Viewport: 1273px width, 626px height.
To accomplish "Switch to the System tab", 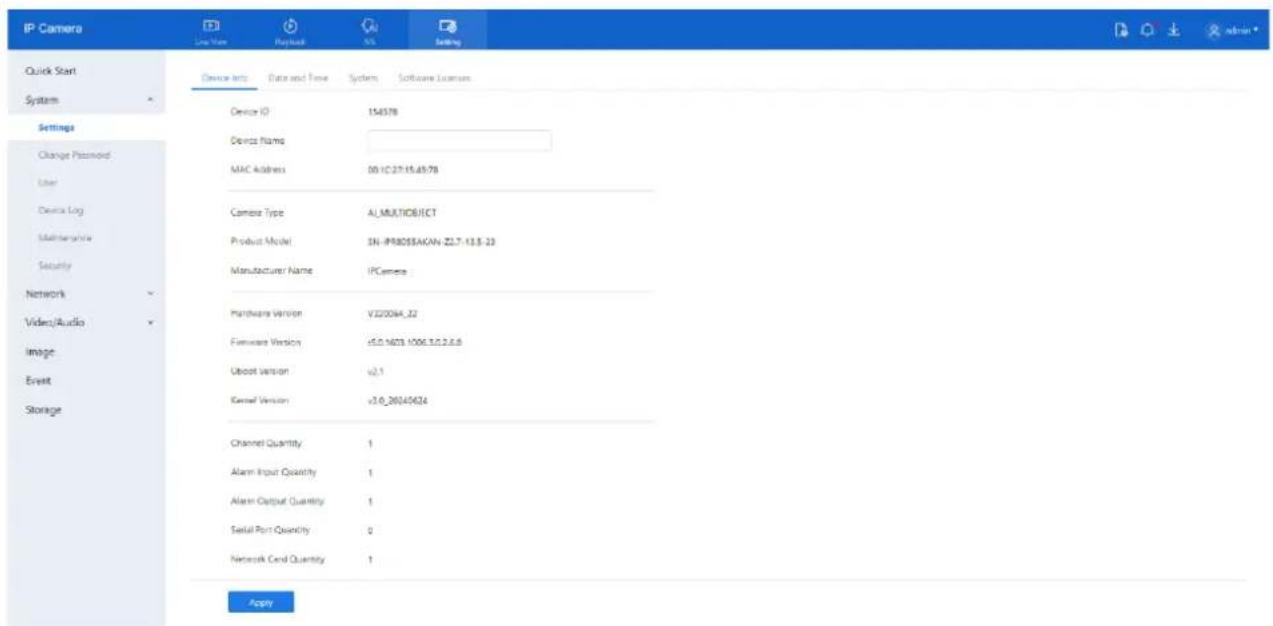I will pos(361,77).
